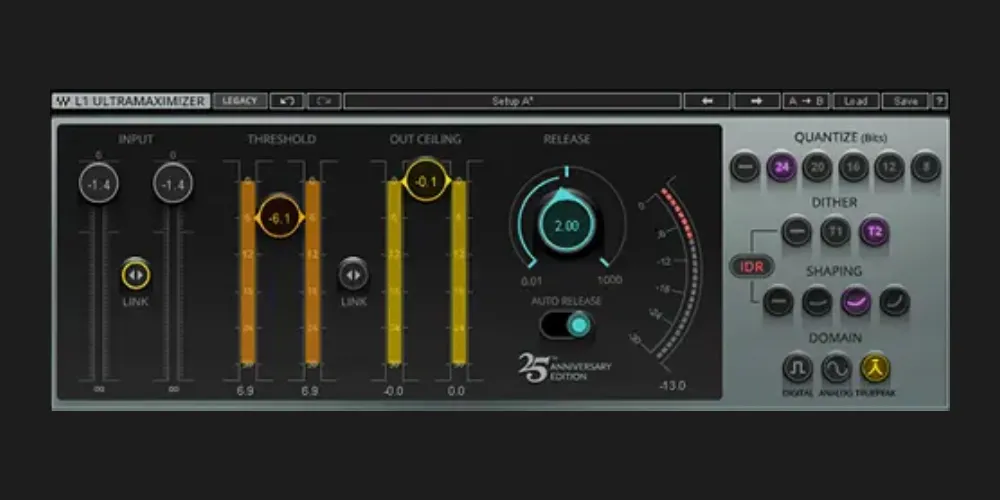Copy setup A to B
1000x500 pixels.
tap(806, 101)
